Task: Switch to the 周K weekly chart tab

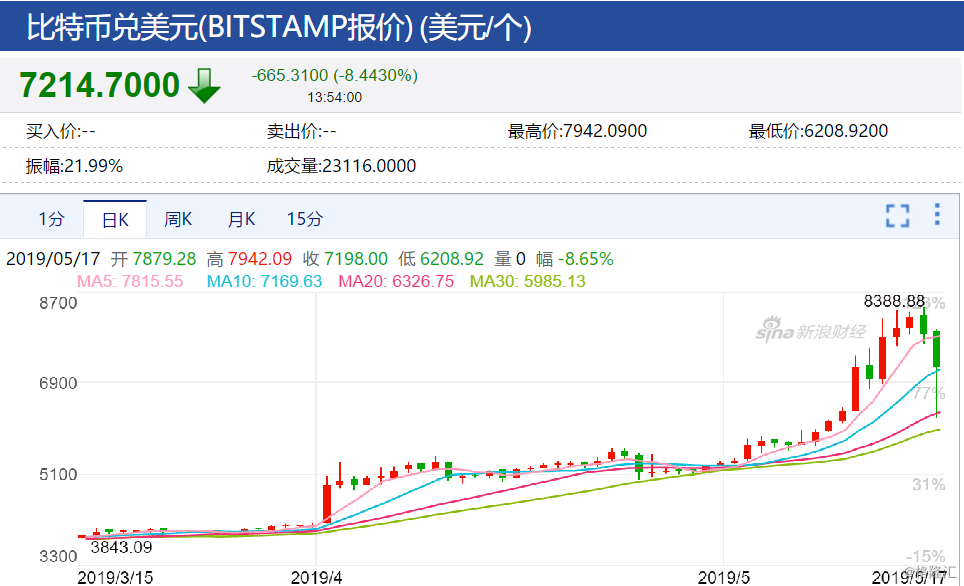Action: (x=177, y=217)
